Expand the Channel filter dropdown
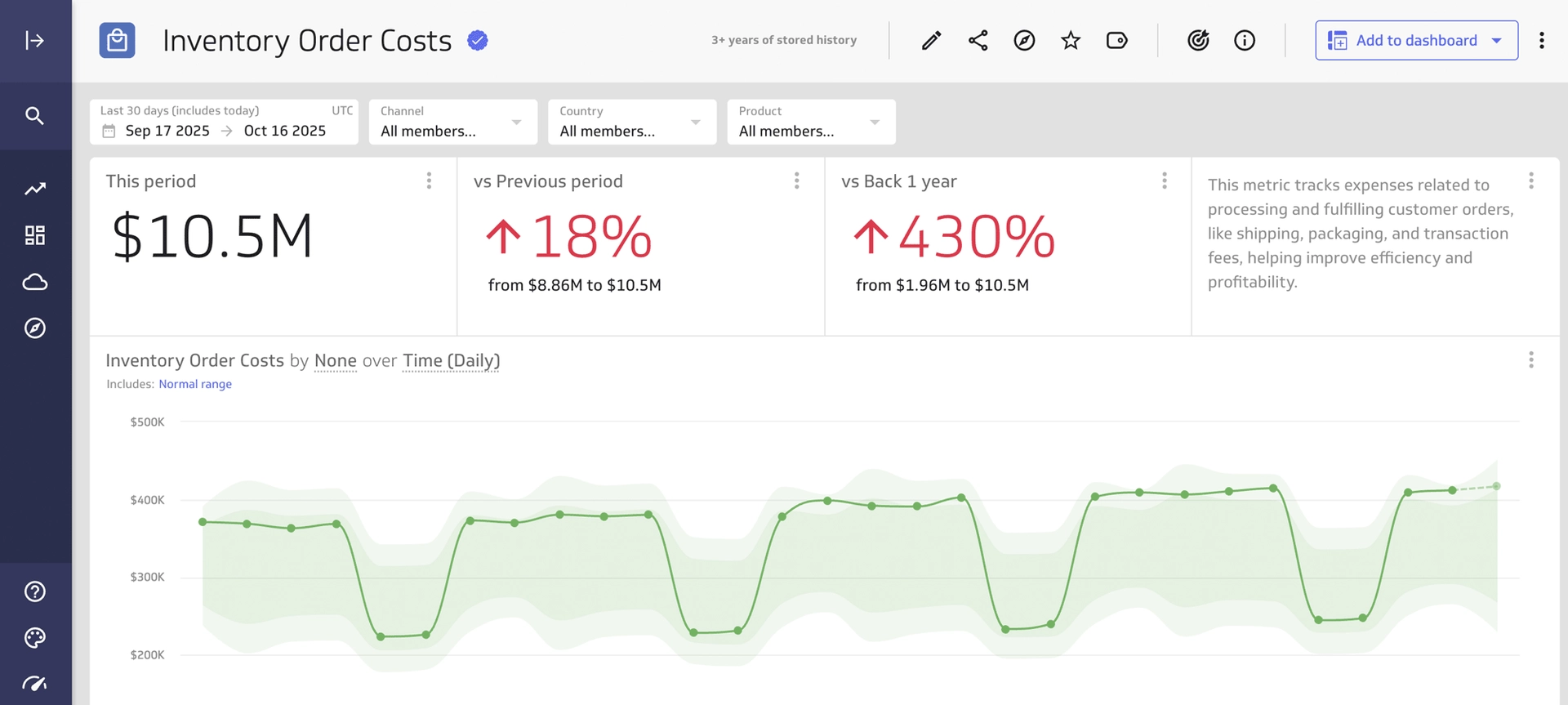 [452, 122]
